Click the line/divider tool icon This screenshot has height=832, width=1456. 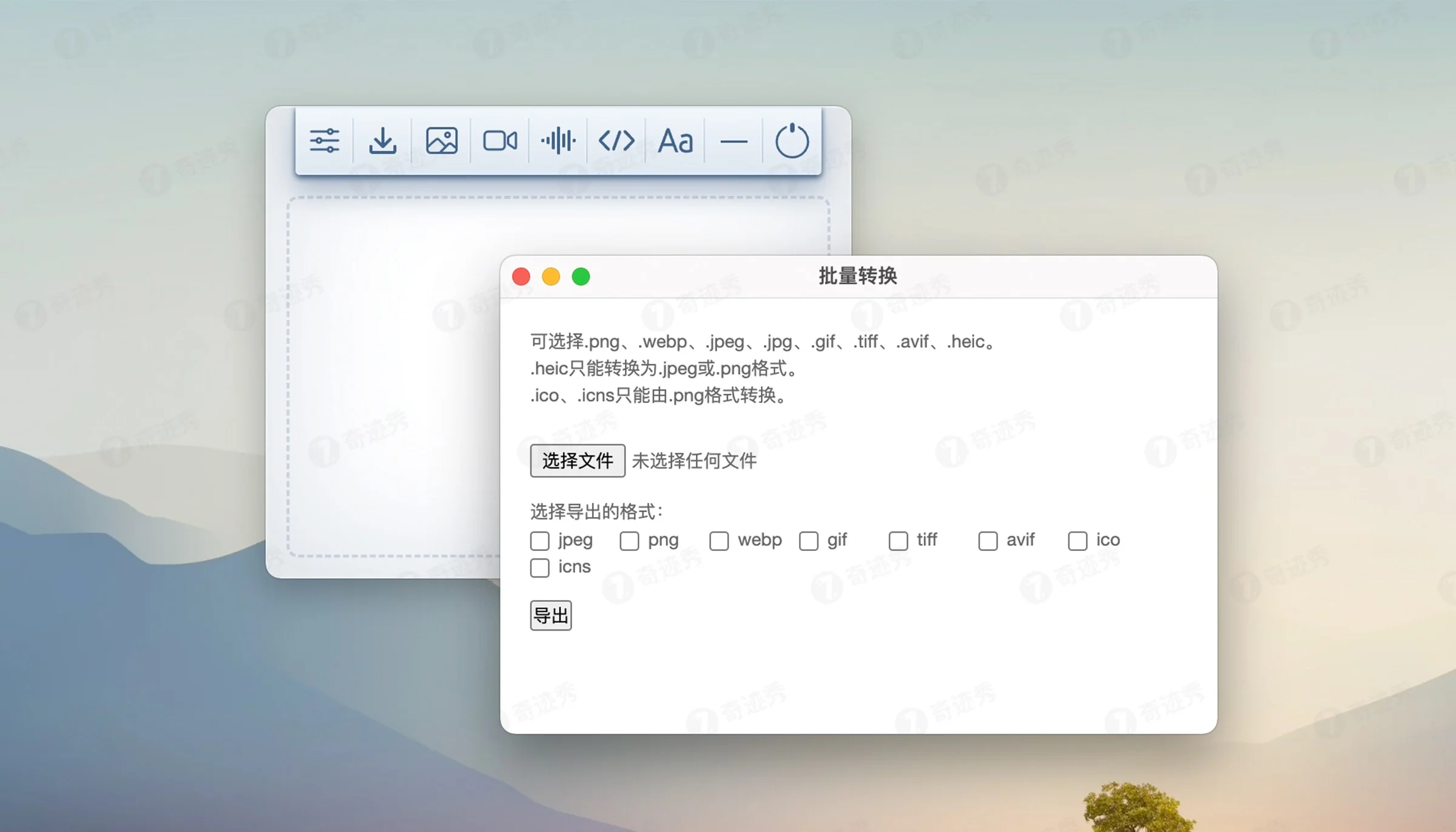[734, 140]
